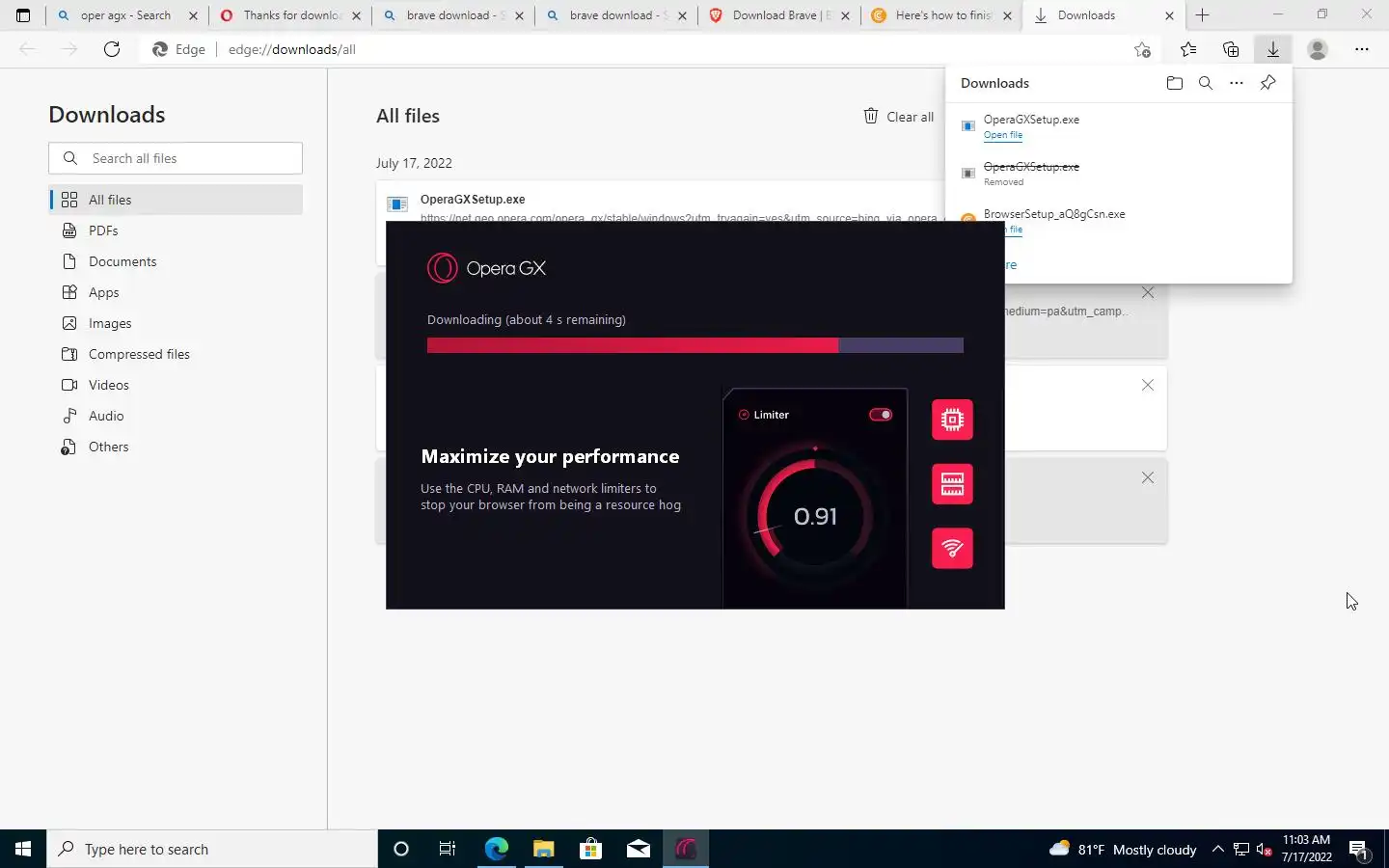
Task: Open the tab actions menu icon
Action: (23, 15)
